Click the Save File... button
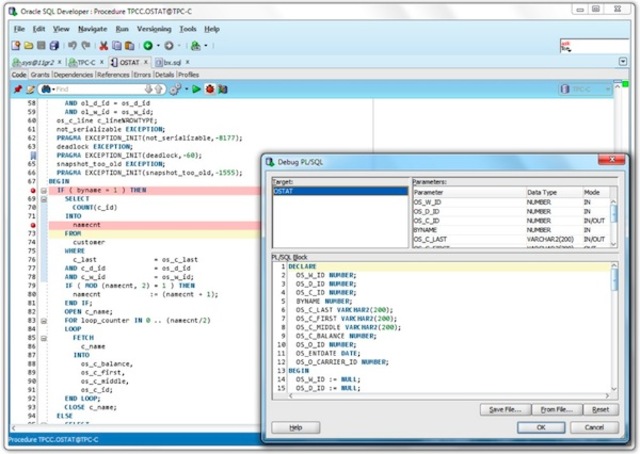The height and width of the screenshot is (454, 640). (505, 409)
